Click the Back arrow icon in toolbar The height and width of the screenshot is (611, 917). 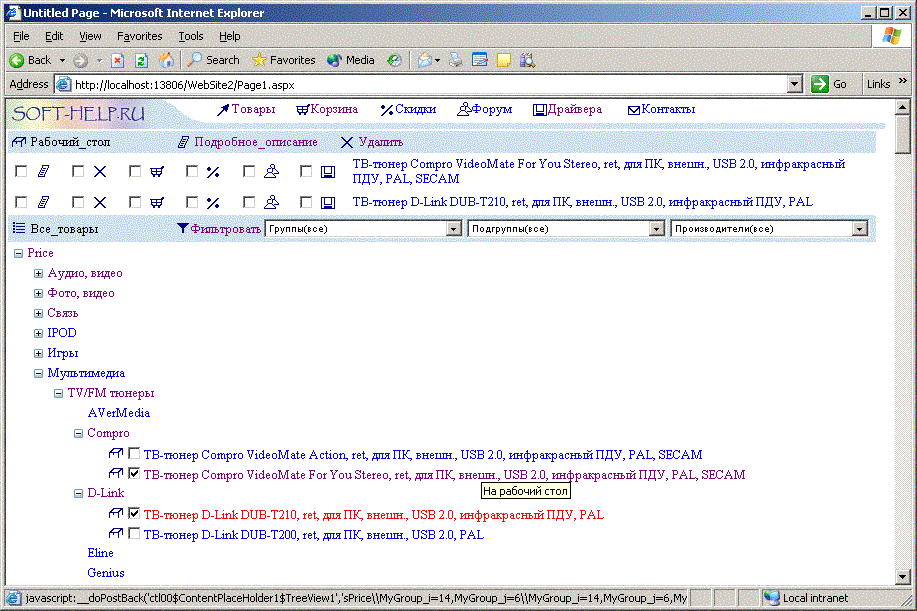click(x=17, y=60)
